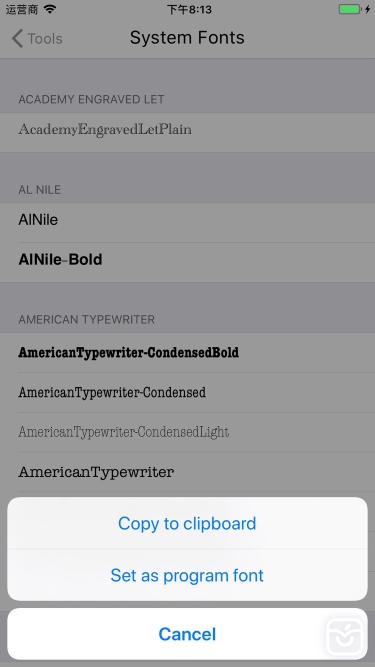Screen dimensions: 375x667
Task: Tap the battery icon in the status bar
Action: [x=350, y=9]
